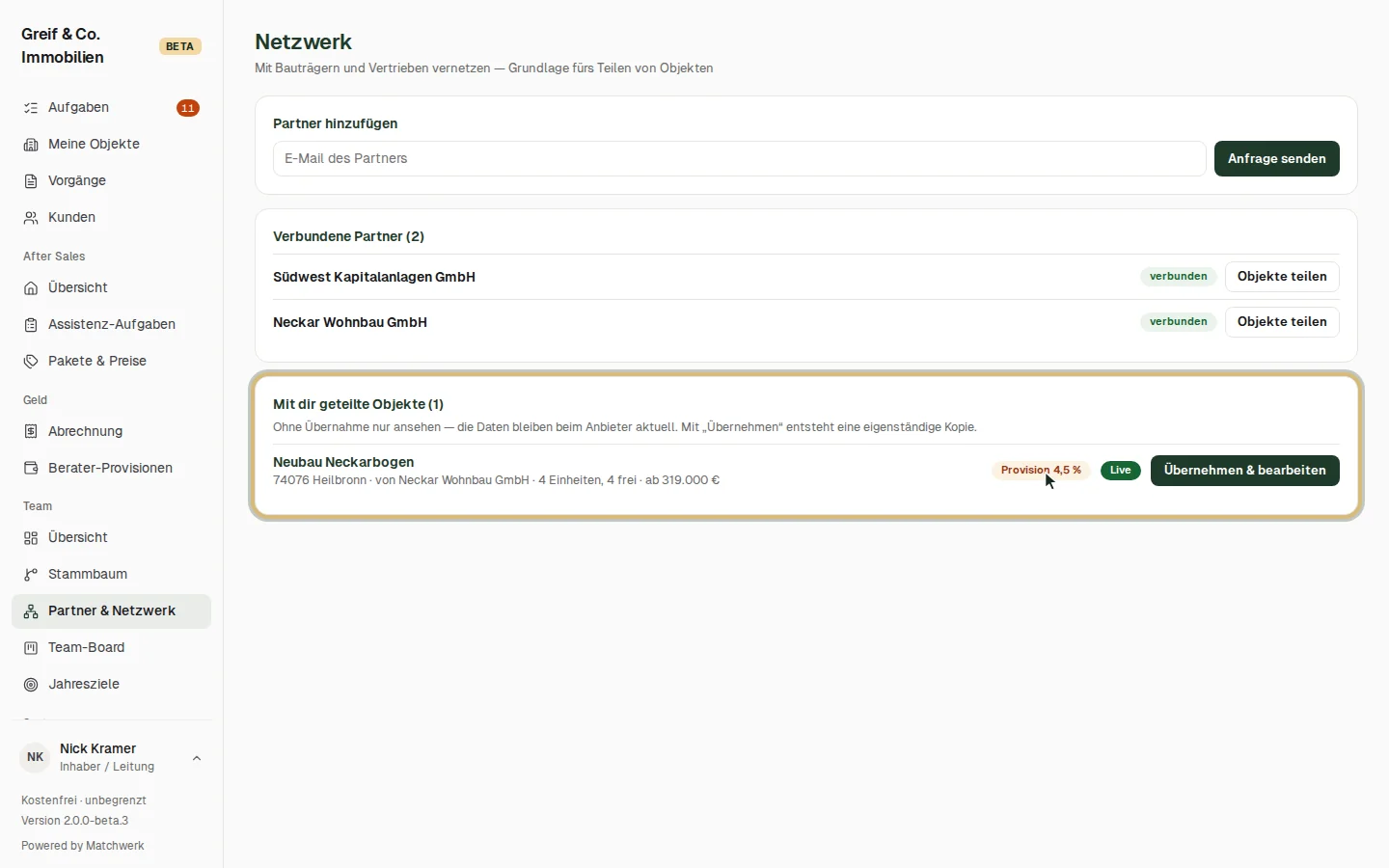Click the Pakete & Preise tag icon
1389x868 pixels.
click(x=31, y=362)
